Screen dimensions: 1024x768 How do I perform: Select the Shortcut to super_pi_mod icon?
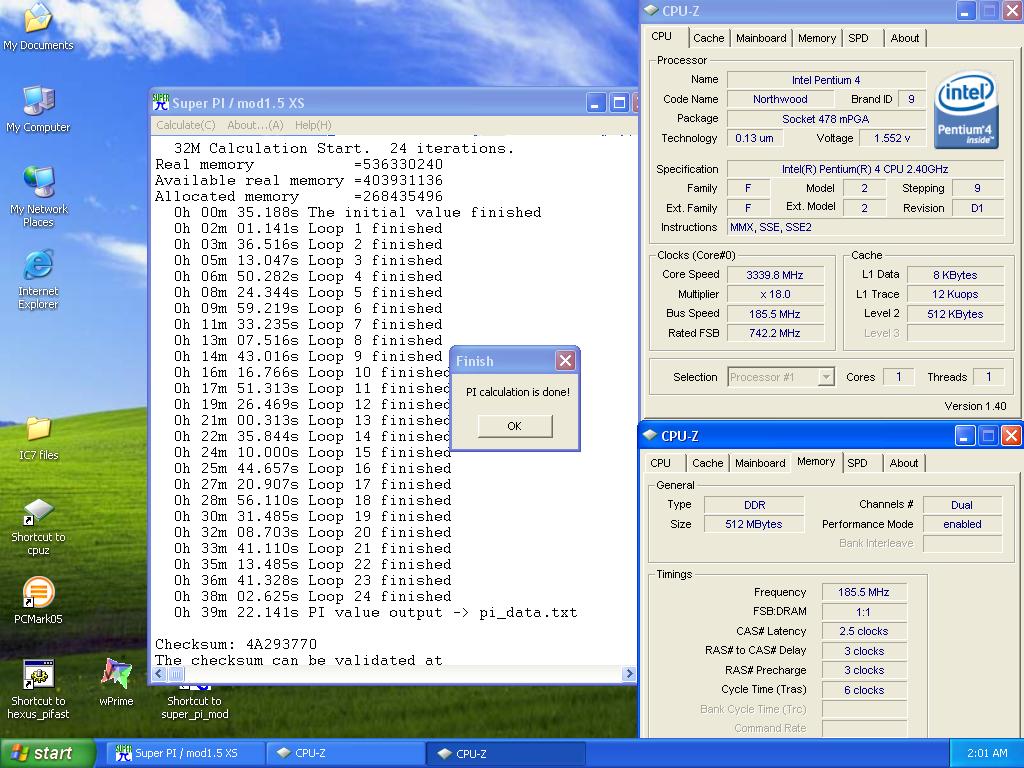click(195, 702)
